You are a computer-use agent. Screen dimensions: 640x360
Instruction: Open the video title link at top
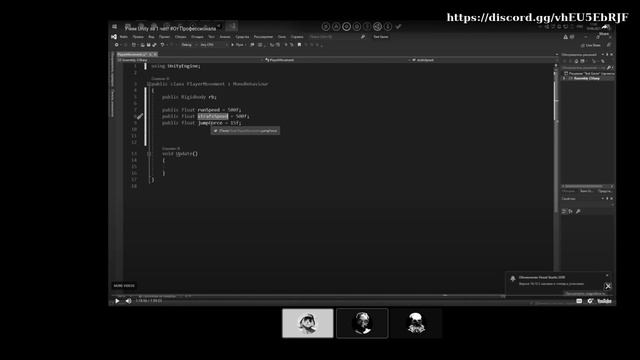(x=170, y=29)
